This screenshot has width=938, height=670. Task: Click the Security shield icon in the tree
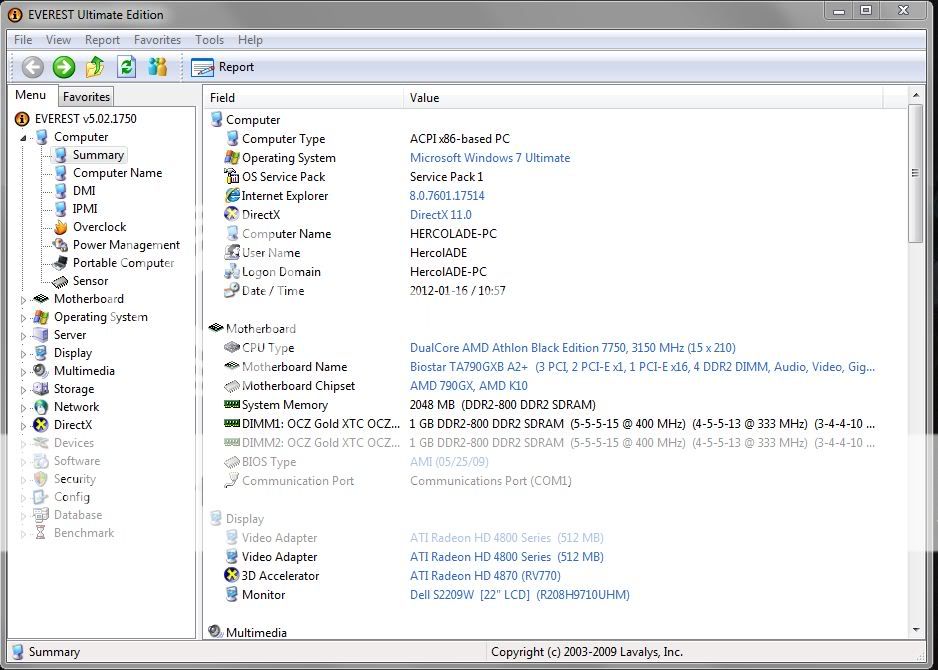pos(41,479)
